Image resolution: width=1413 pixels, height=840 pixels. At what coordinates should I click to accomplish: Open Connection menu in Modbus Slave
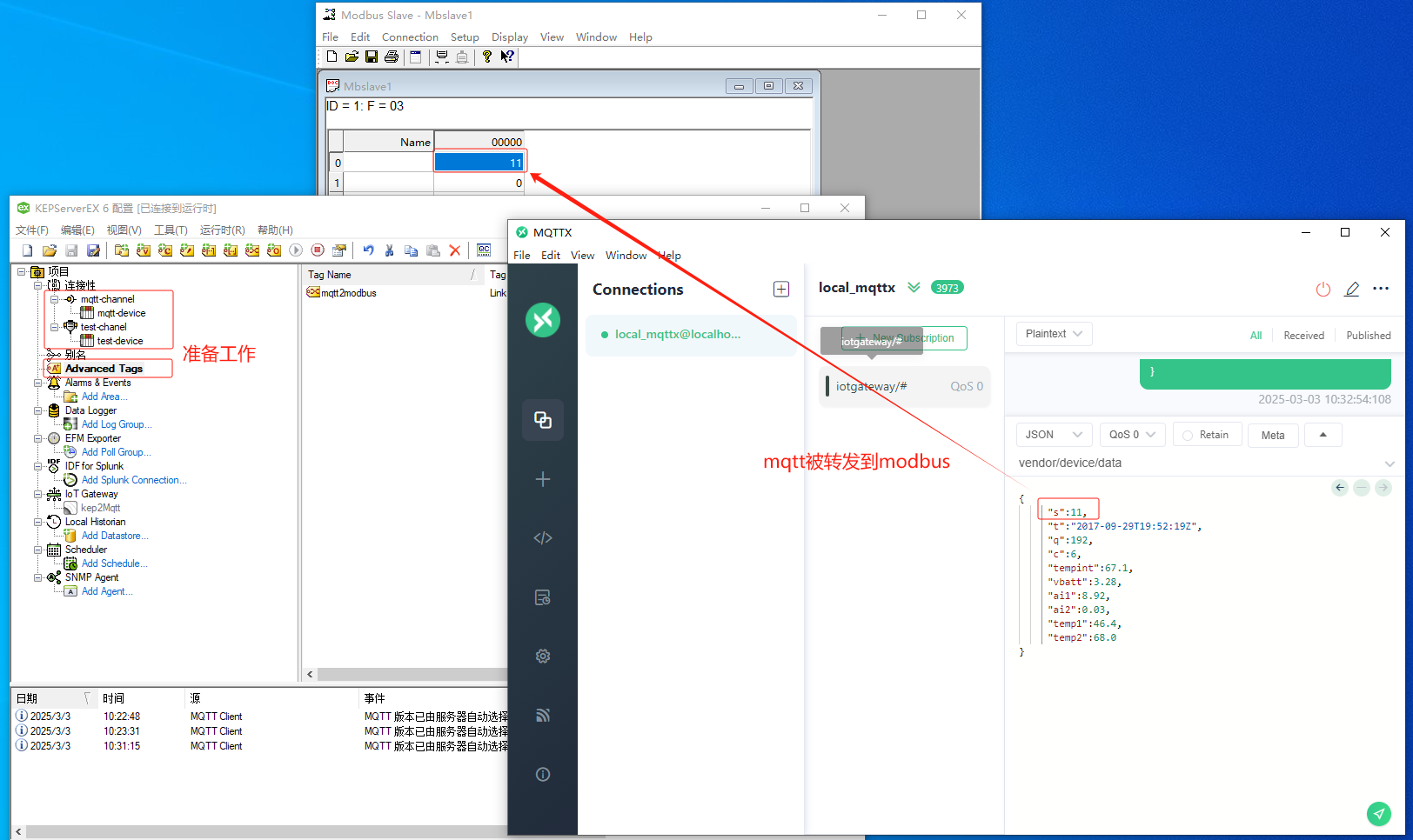pos(410,37)
